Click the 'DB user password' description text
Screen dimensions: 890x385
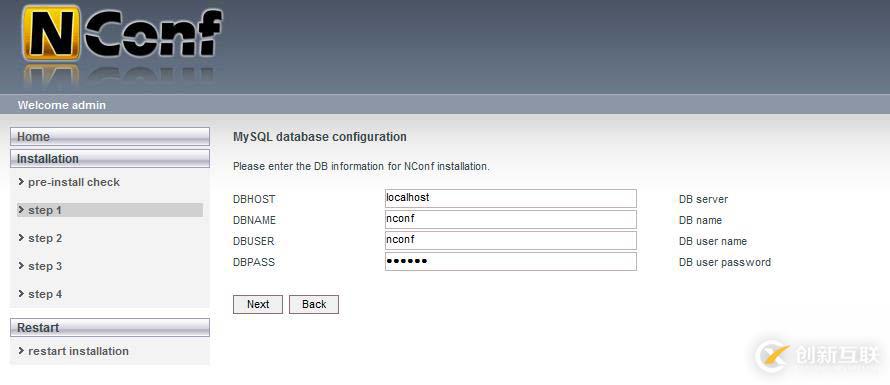725,262
